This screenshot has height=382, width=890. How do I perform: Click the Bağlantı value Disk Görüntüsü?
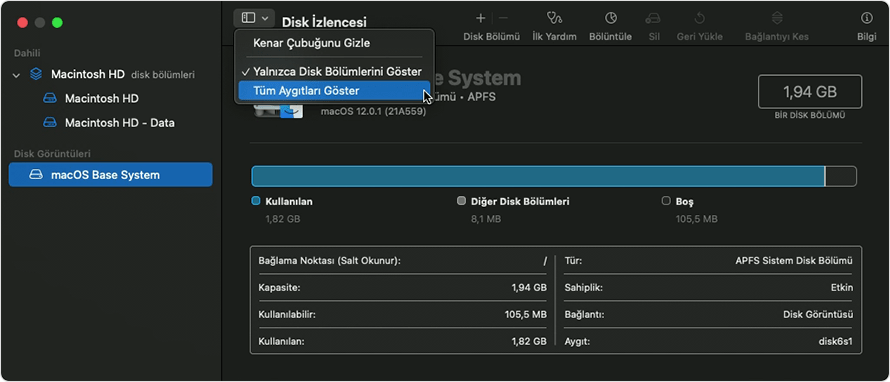[x=818, y=314]
